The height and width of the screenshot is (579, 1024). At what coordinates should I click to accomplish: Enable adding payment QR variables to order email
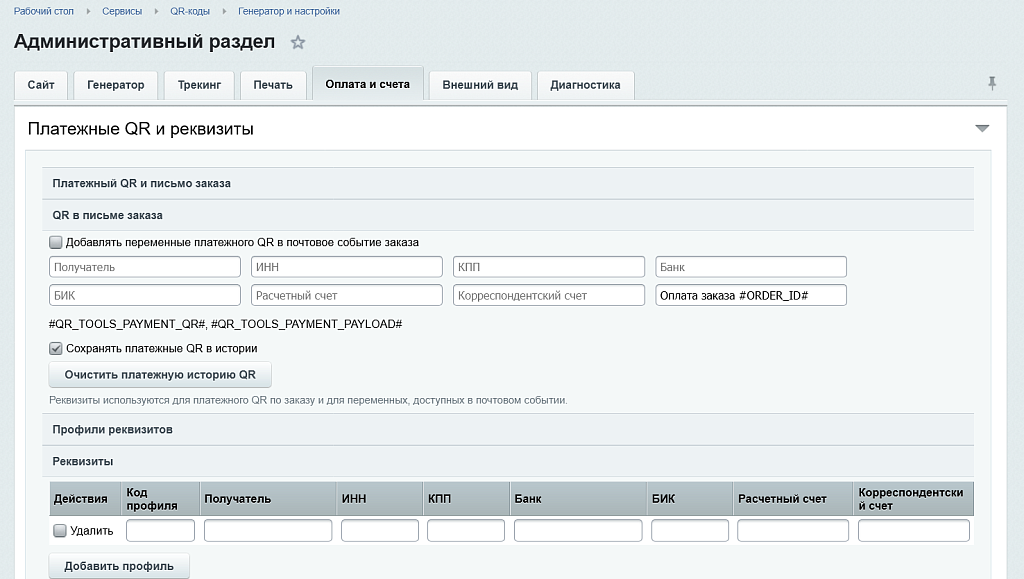tap(56, 242)
